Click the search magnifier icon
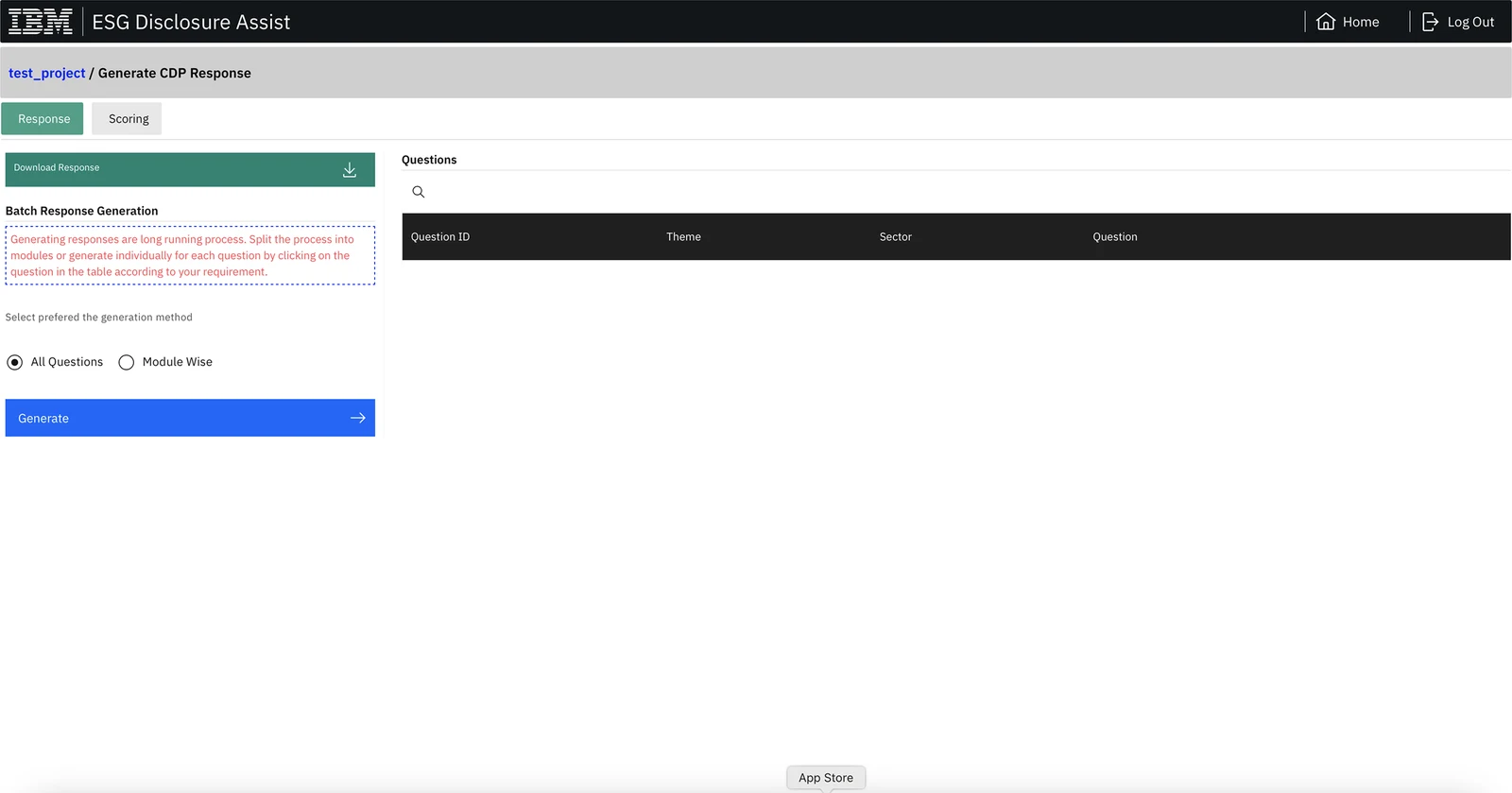 pyautogui.click(x=419, y=192)
